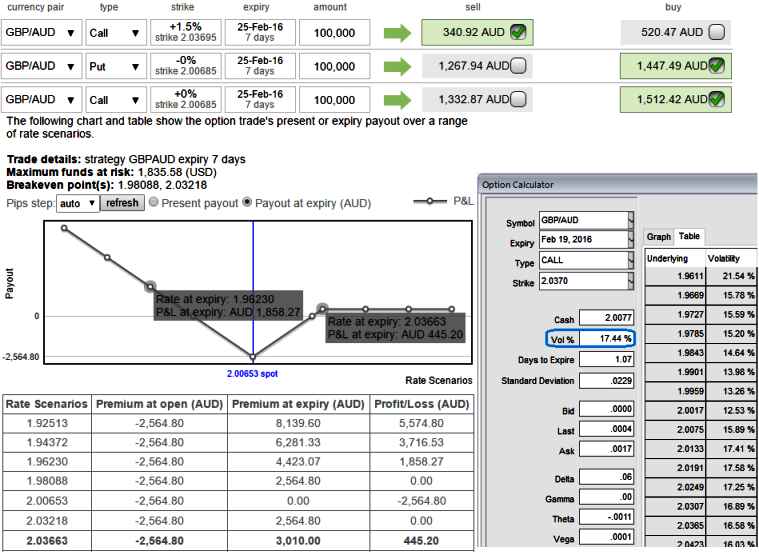Click amount 100,000 field in third row
The width and height of the screenshot is (759, 555).
[334, 99]
